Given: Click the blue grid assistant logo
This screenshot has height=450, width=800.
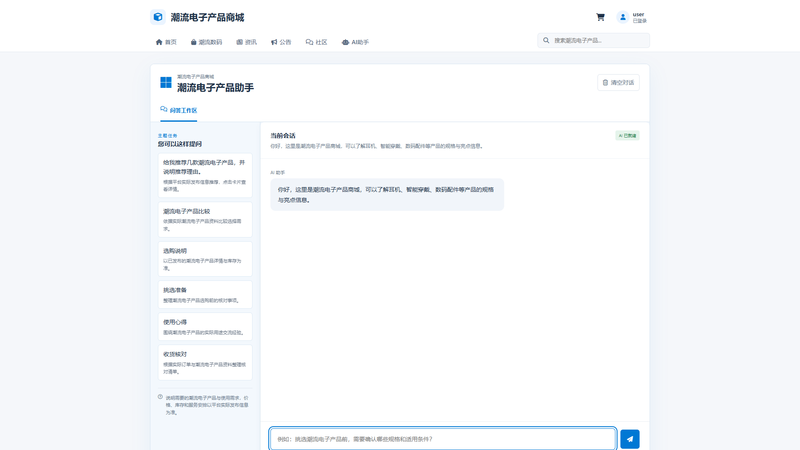Looking at the screenshot, I should point(166,82).
